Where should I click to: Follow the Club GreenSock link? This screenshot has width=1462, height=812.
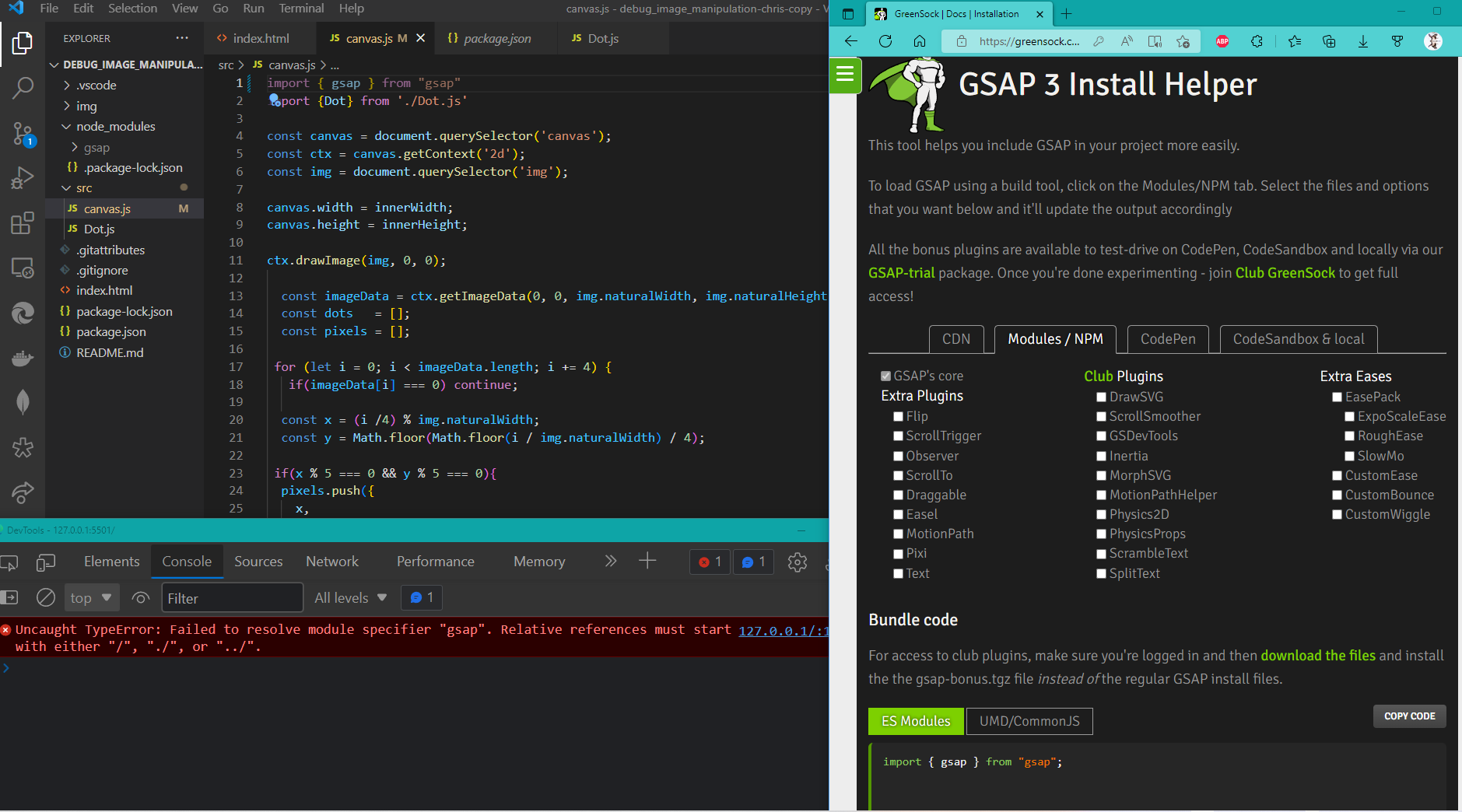coord(1285,273)
